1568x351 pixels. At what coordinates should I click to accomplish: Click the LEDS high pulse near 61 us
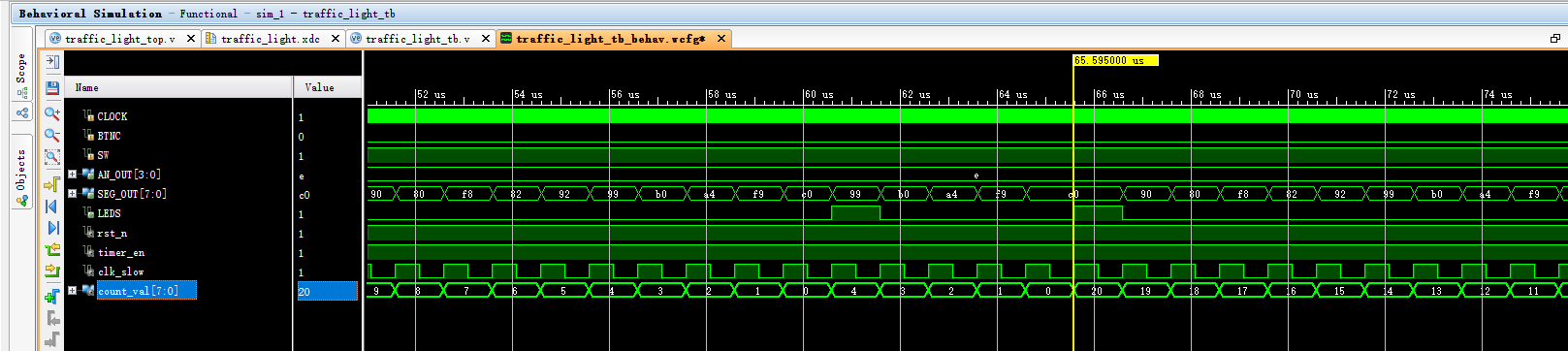pyautogui.click(x=855, y=212)
